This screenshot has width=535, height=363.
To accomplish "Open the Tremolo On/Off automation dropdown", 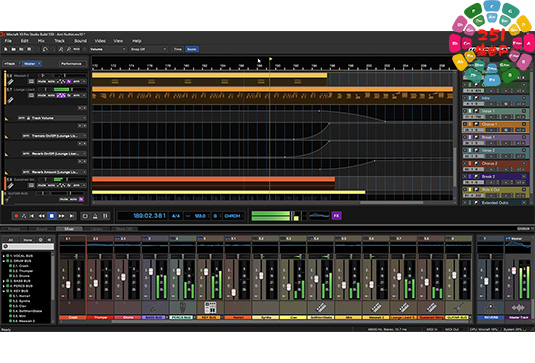I will (54, 136).
